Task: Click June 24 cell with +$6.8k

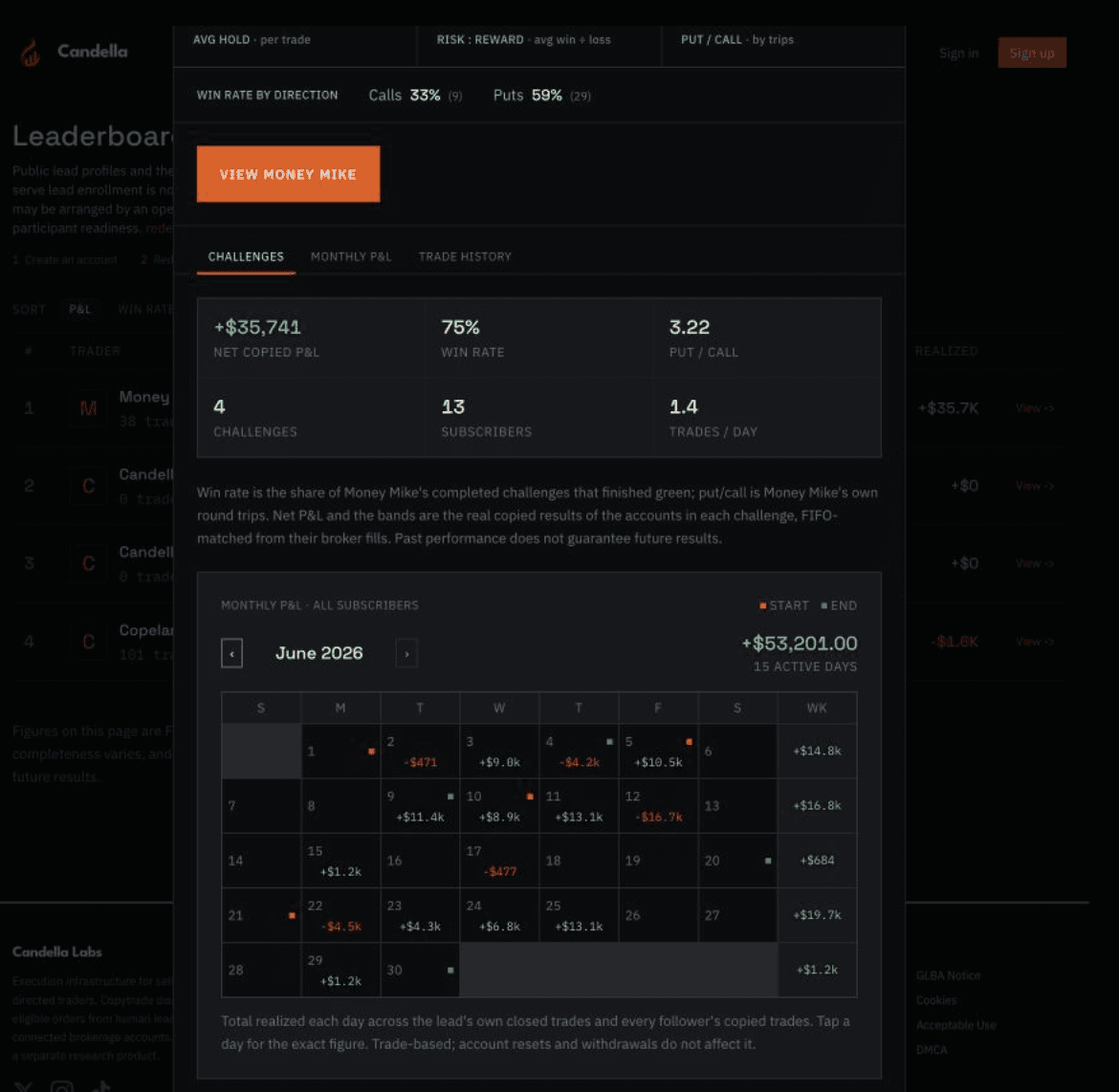Action: point(499,916)
